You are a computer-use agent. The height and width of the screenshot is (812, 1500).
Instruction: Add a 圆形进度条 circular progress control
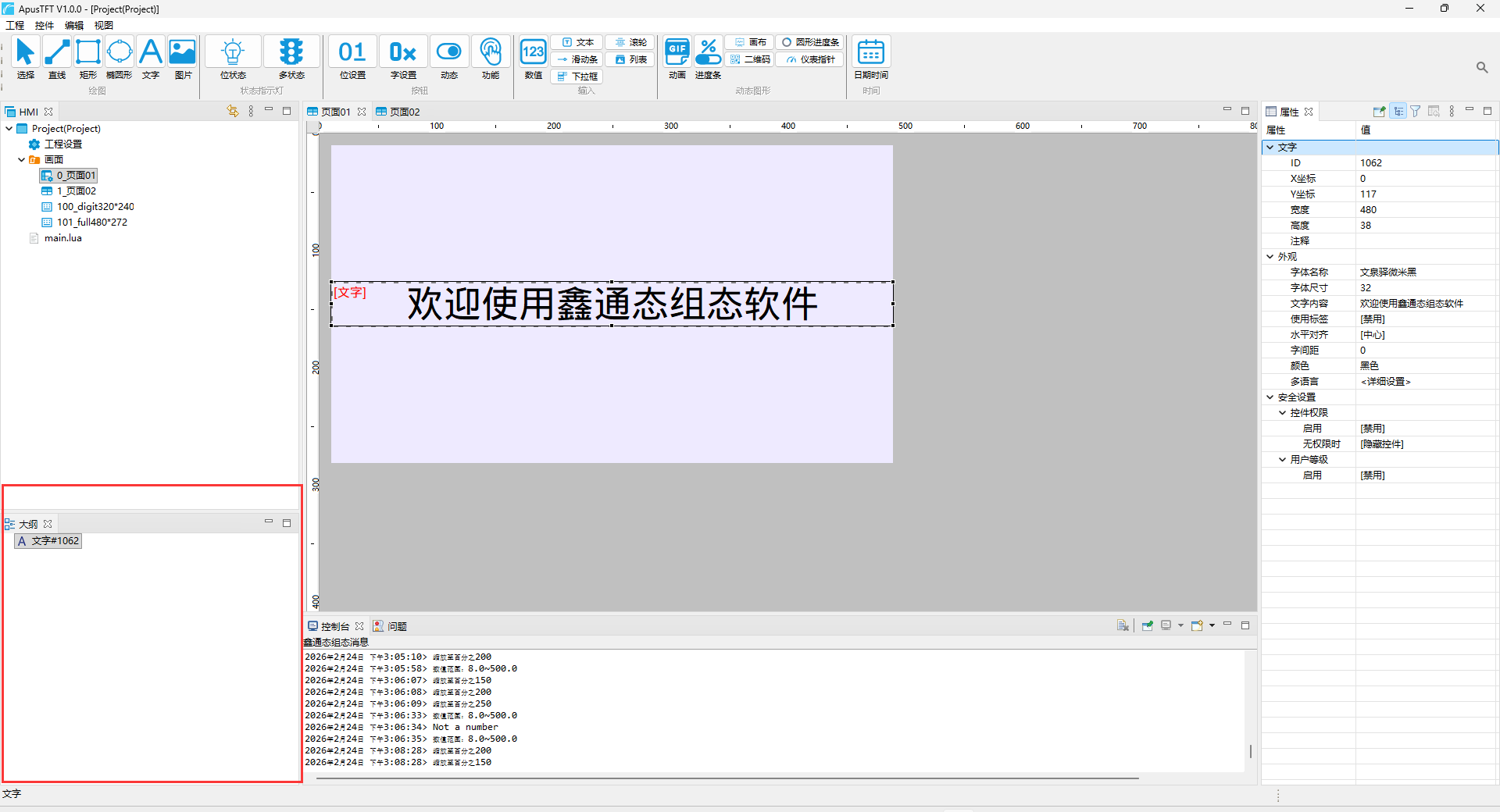click(810, 42)
